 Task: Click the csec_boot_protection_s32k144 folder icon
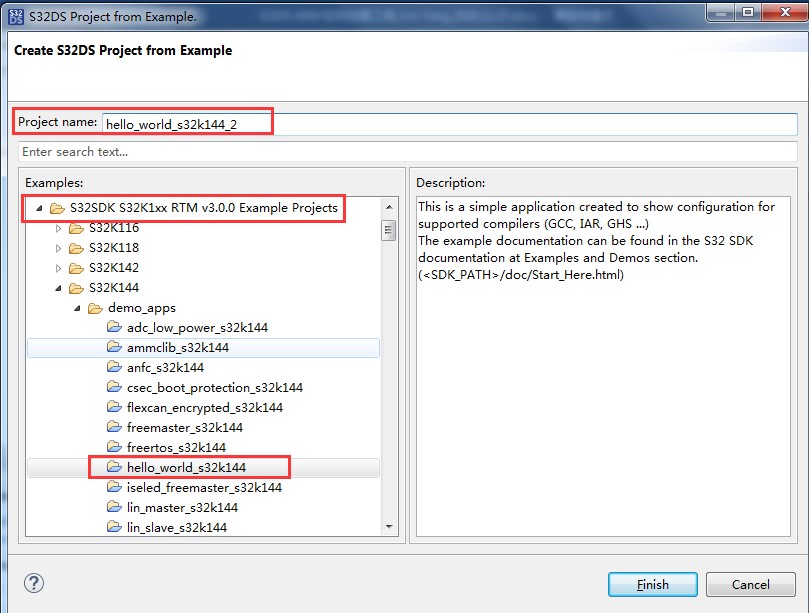114,387
